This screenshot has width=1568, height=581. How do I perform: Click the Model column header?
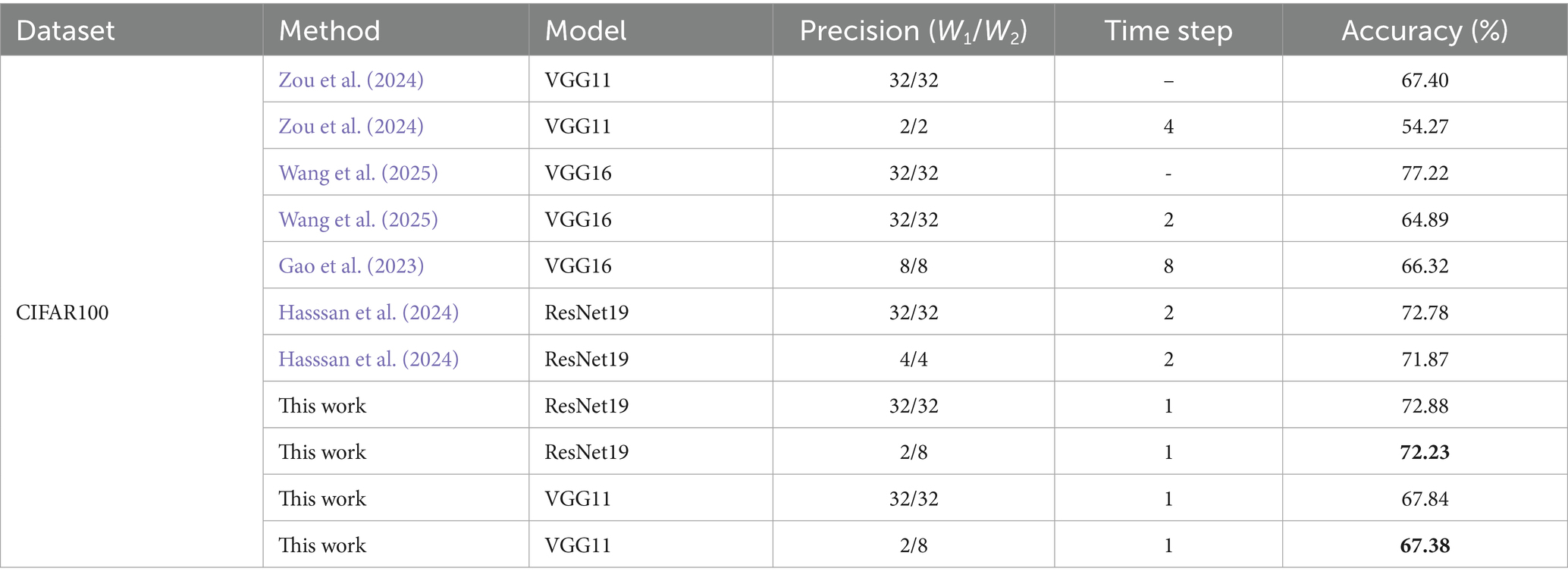(x=585, y=30)
